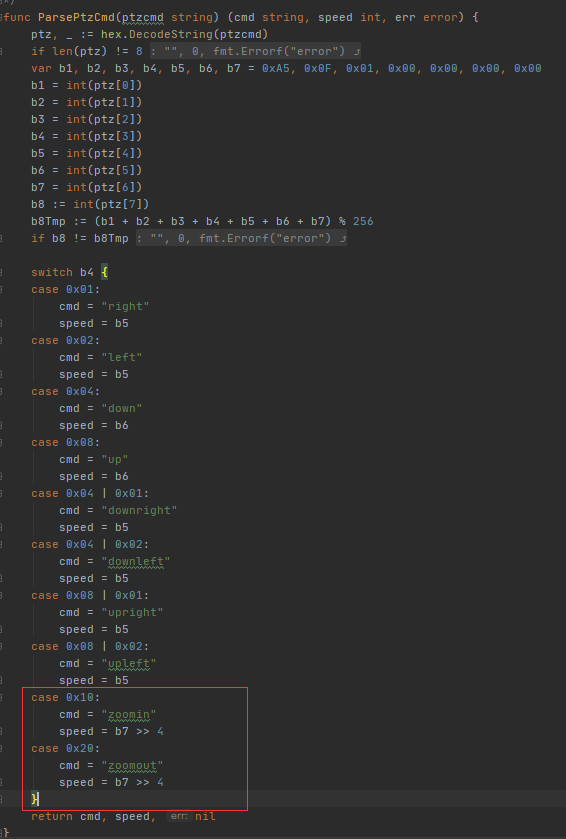Click the ParsePtzCmd function name
Screen dimensions: 566x839
[77, 17]
